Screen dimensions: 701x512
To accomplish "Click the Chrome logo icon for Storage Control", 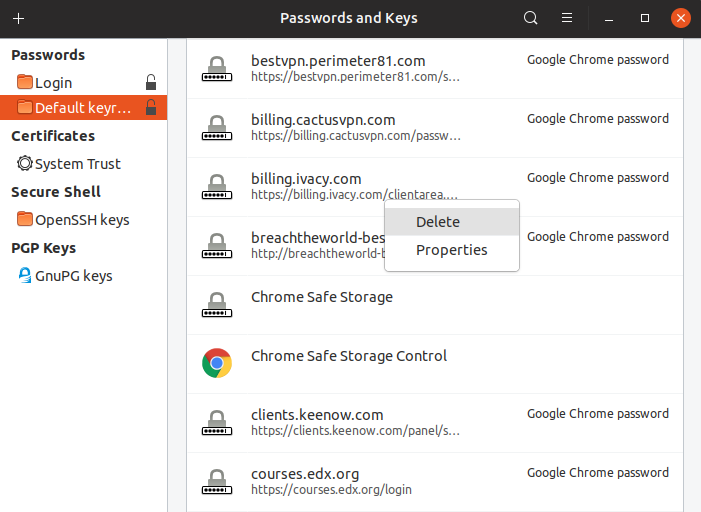I will pyautogui.click(x=217, y=363).
